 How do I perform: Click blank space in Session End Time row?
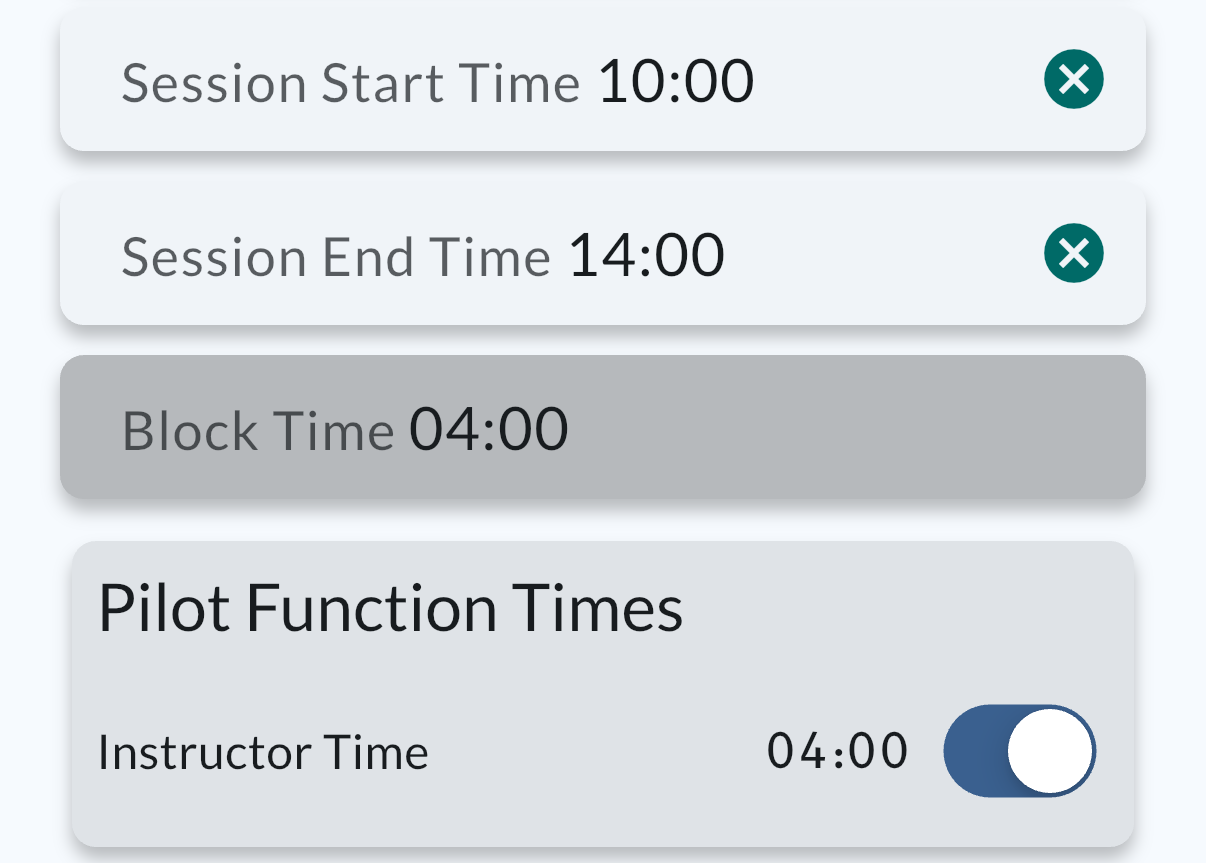tap(880, 255)
